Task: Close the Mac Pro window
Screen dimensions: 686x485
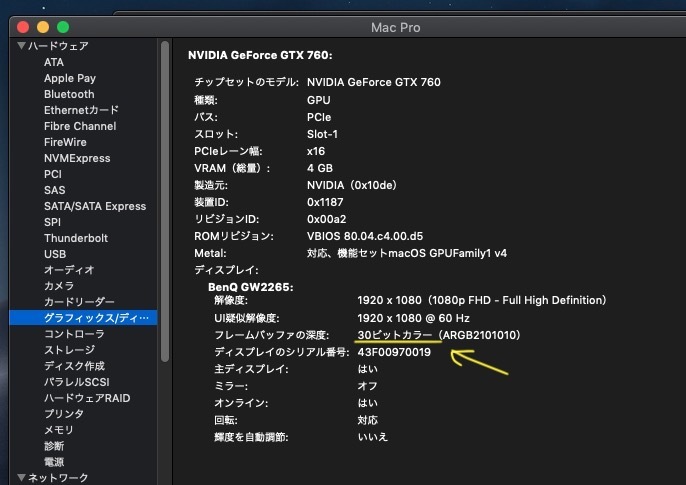Action: [23, 27]
